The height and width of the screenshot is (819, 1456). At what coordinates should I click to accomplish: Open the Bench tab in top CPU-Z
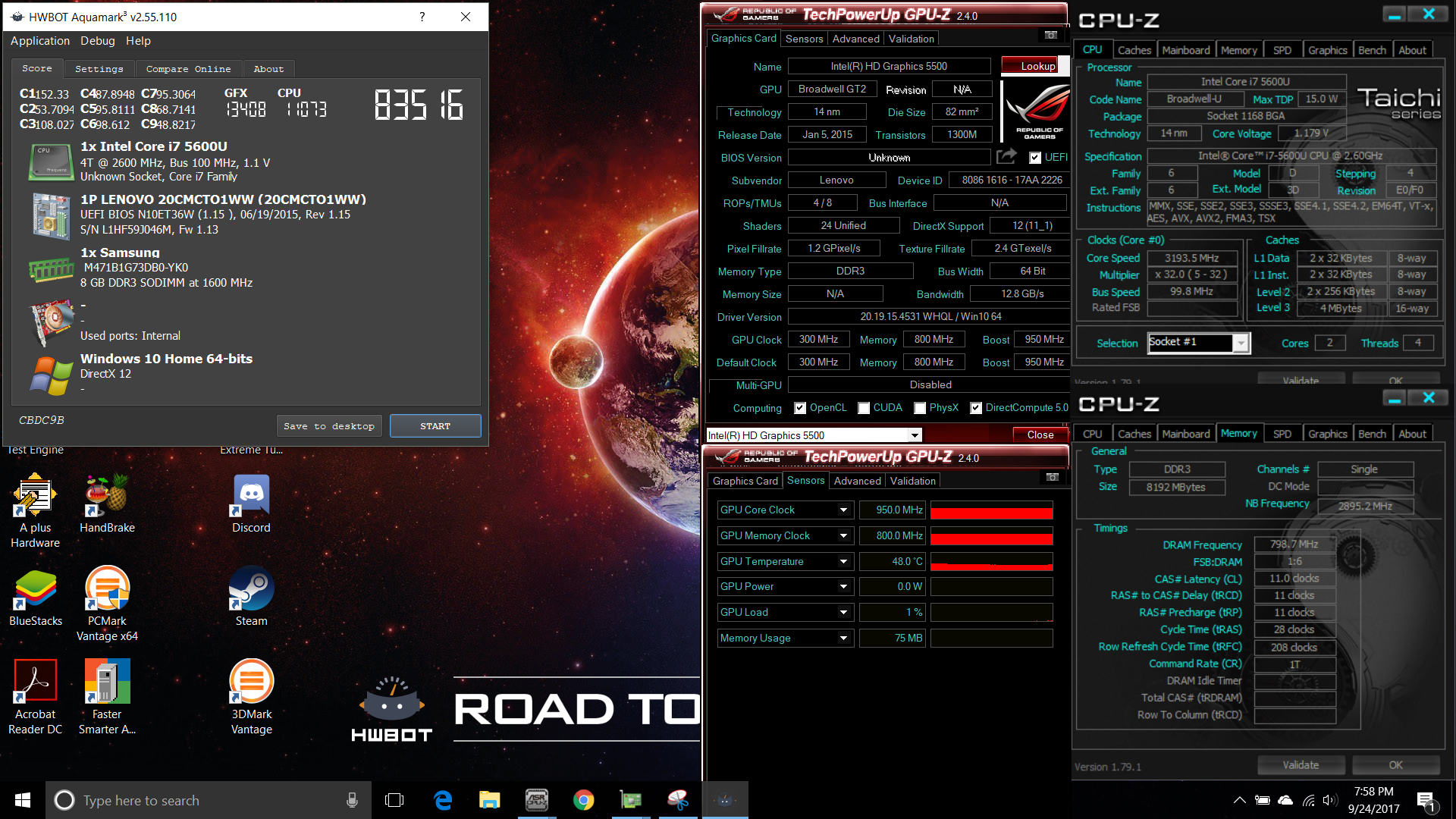pos(1372,50)
